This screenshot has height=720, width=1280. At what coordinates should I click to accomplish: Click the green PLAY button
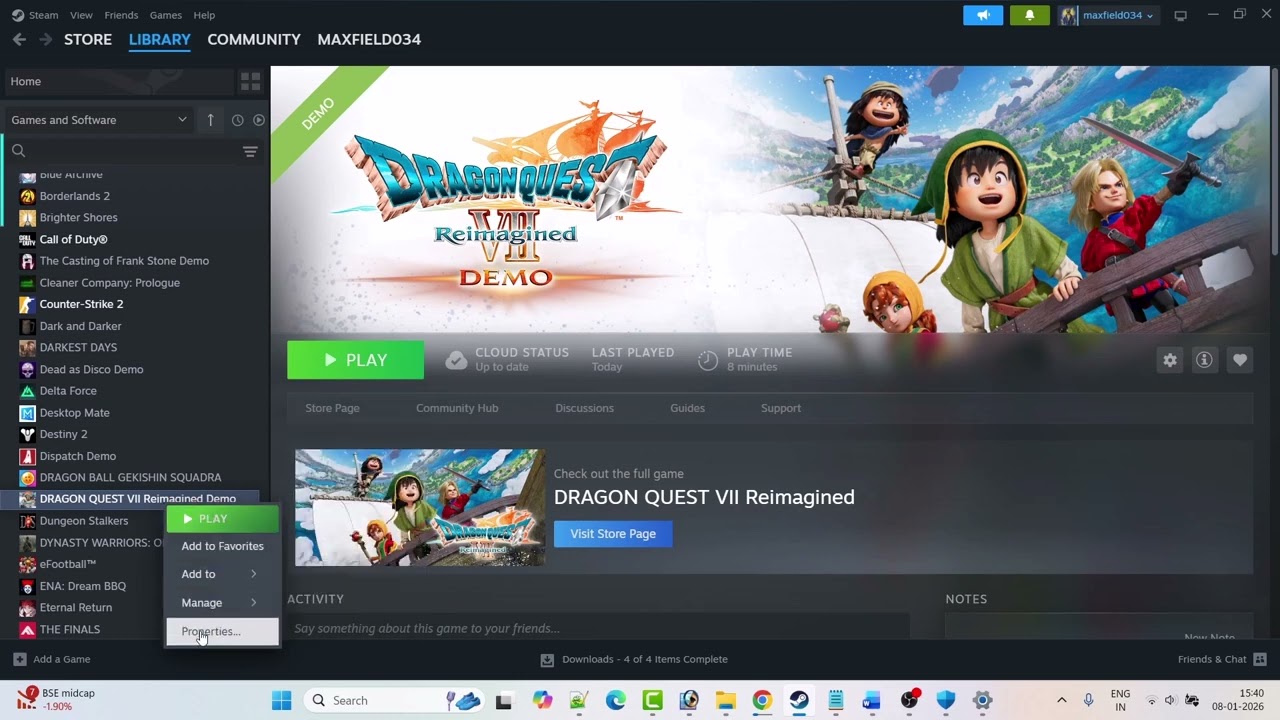(x=355, y=360)
